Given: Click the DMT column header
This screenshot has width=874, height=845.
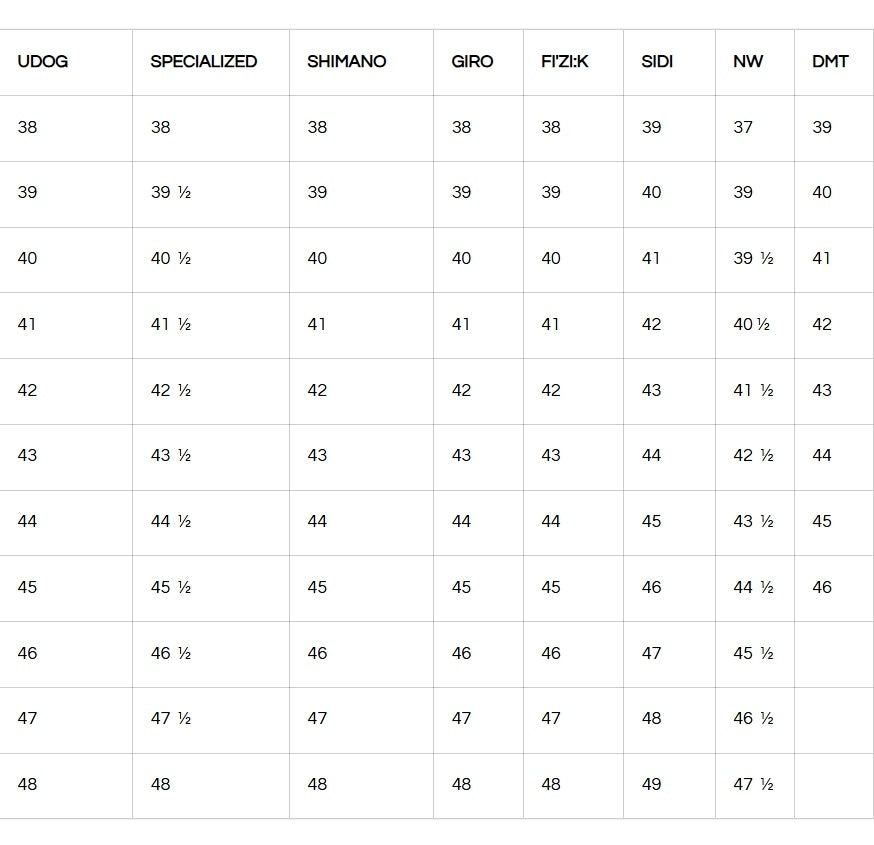Looking at the screenshot, I should [x=830, y=62].
